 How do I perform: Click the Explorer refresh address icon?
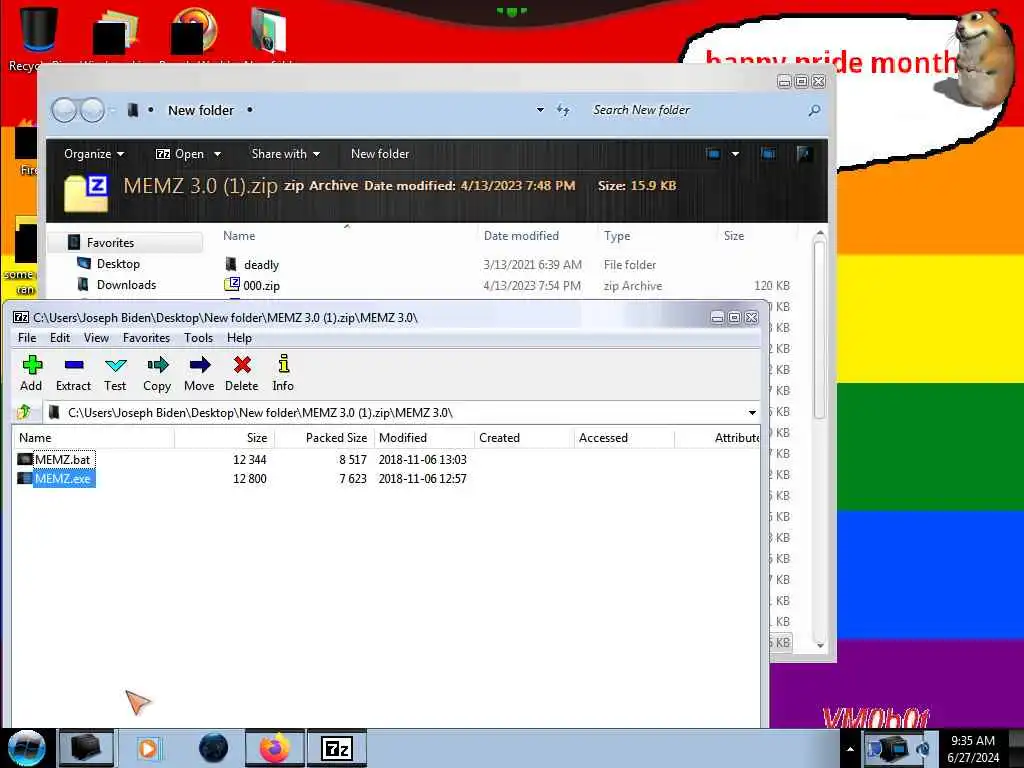tap(563, 110)
